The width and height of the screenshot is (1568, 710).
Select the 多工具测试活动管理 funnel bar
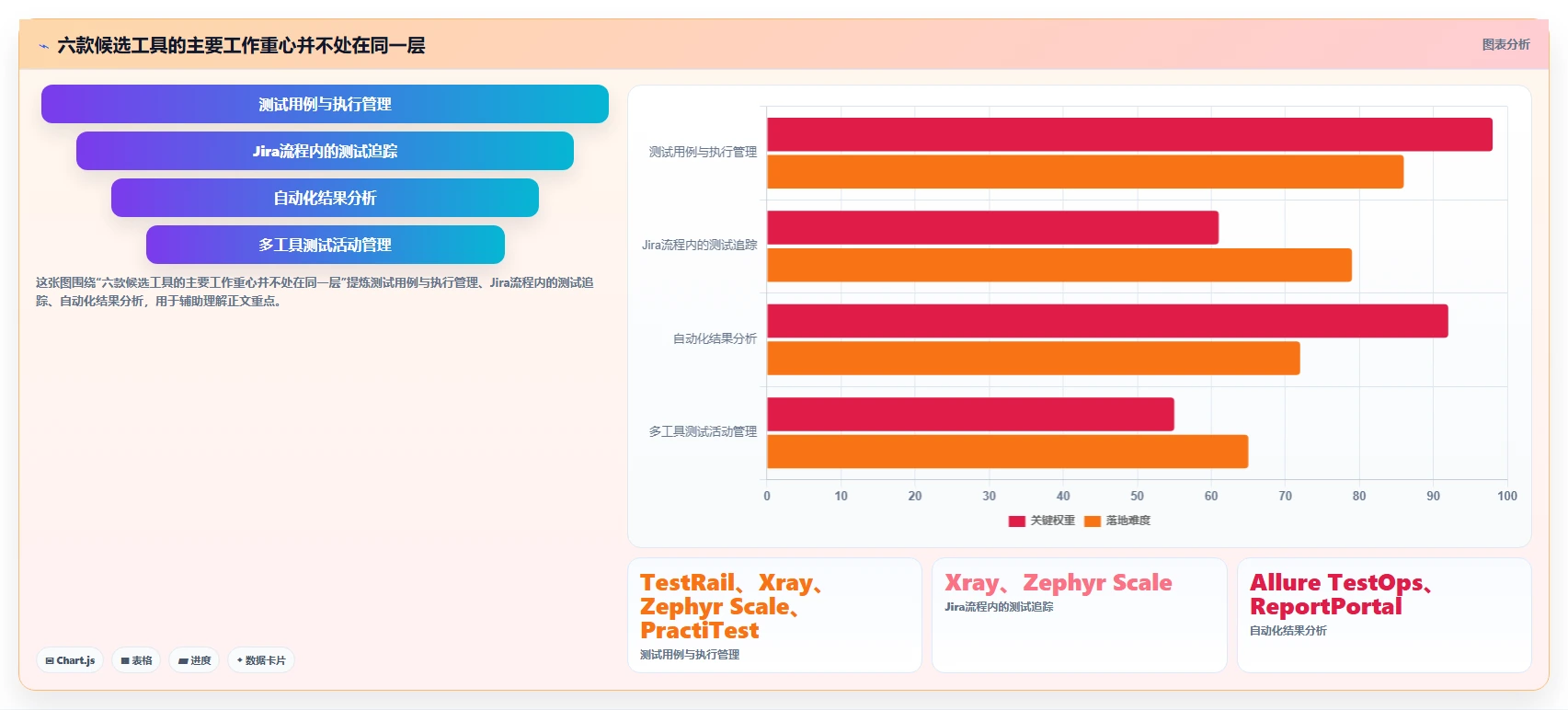pyautogui.click(x=325, y=245)
